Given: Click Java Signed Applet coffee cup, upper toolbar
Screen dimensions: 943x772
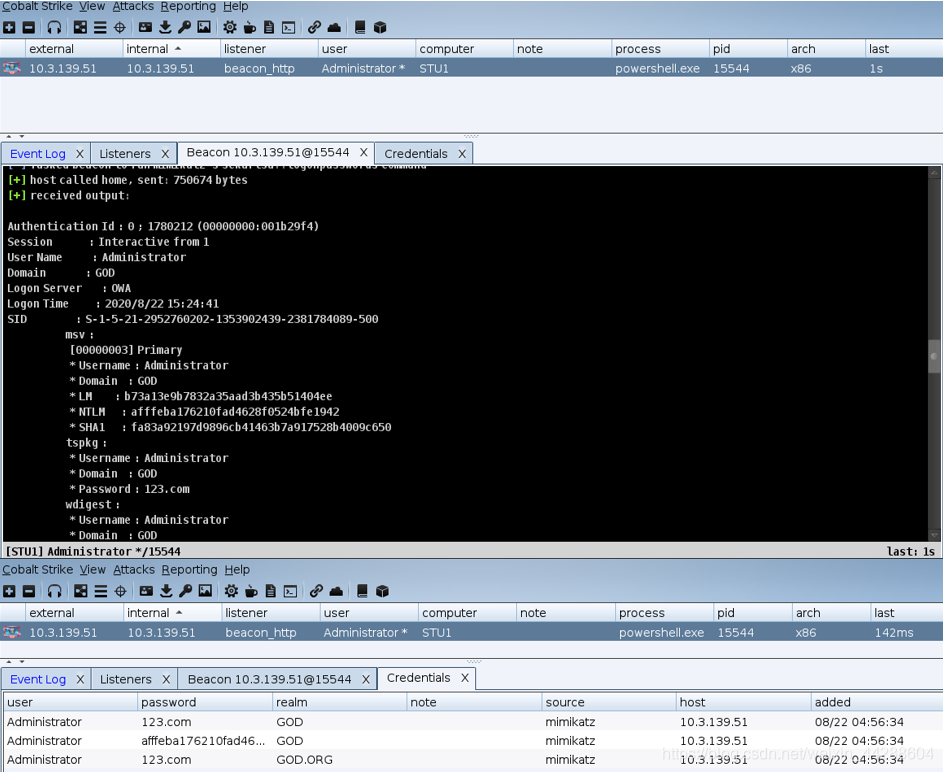Looking at the screenshot, I should click(250, 28).
